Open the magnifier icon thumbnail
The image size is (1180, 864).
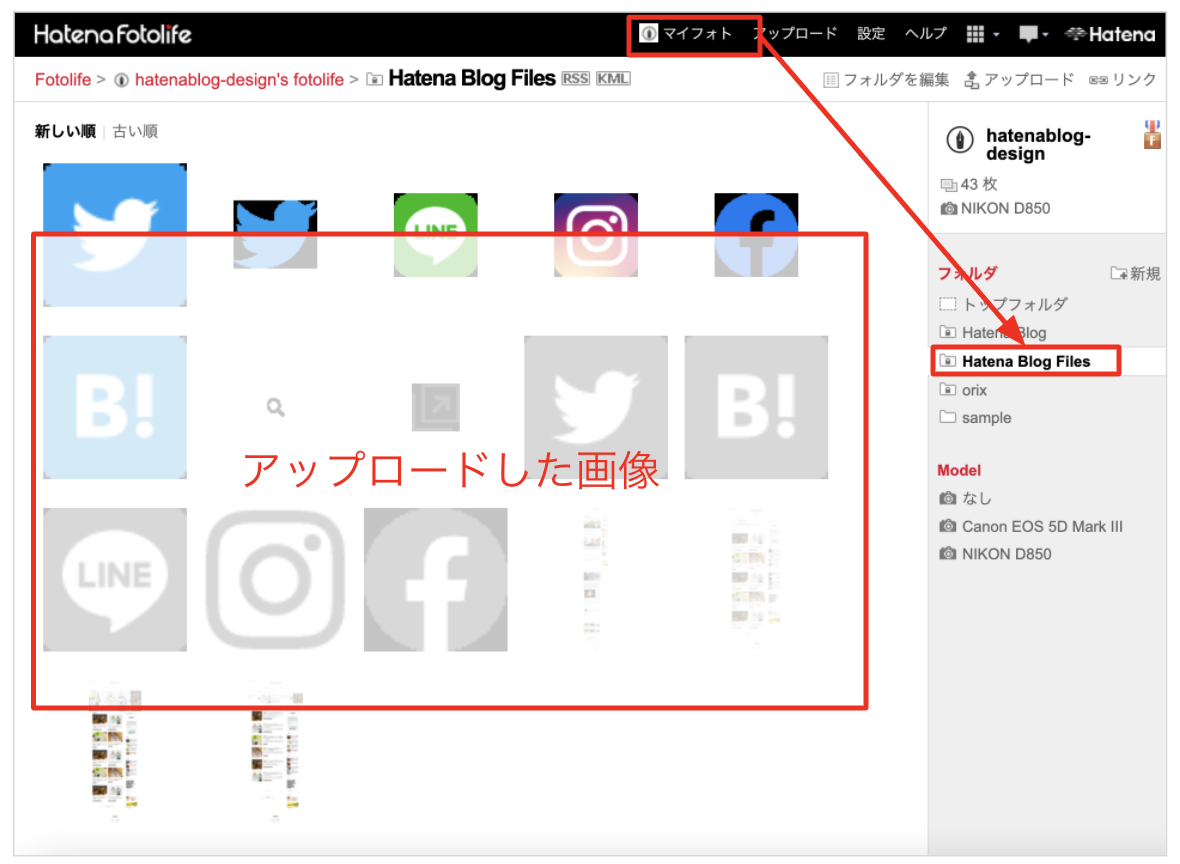tap(275, 407)
